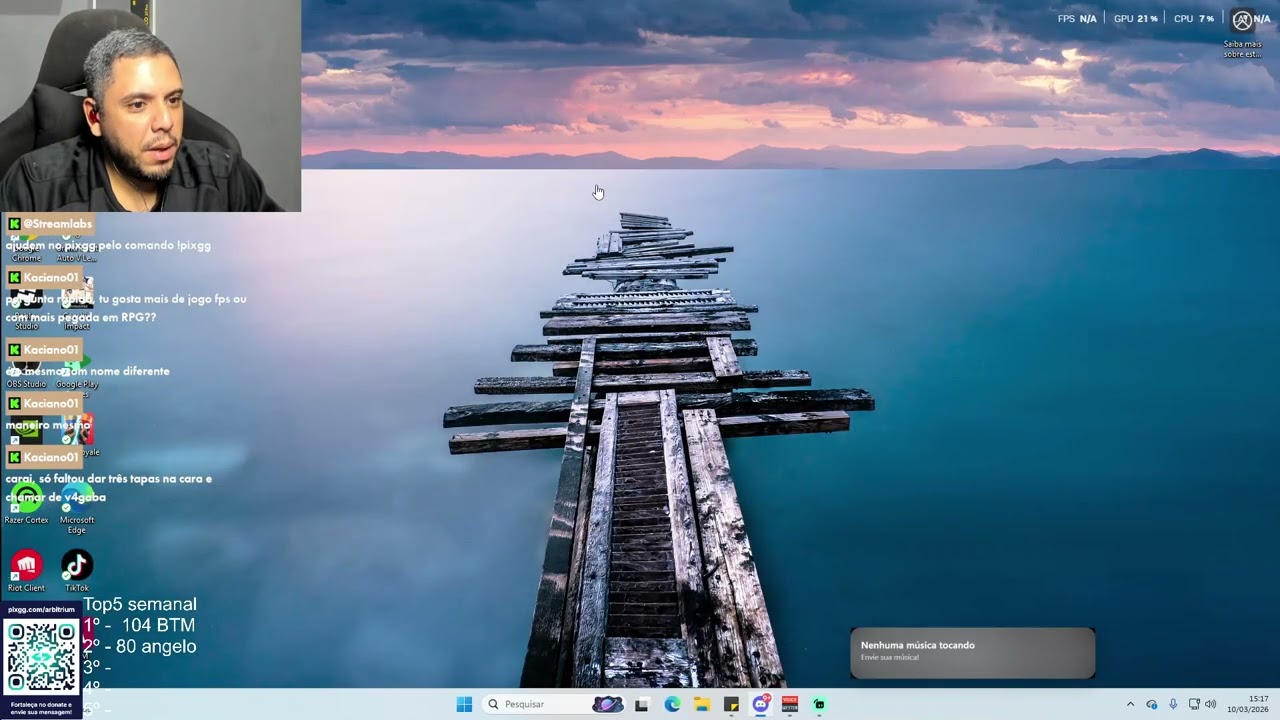Open the volume speaker tray icon
The width and height of the screenshot is (1280, 720).
[x=1210, y=704]
